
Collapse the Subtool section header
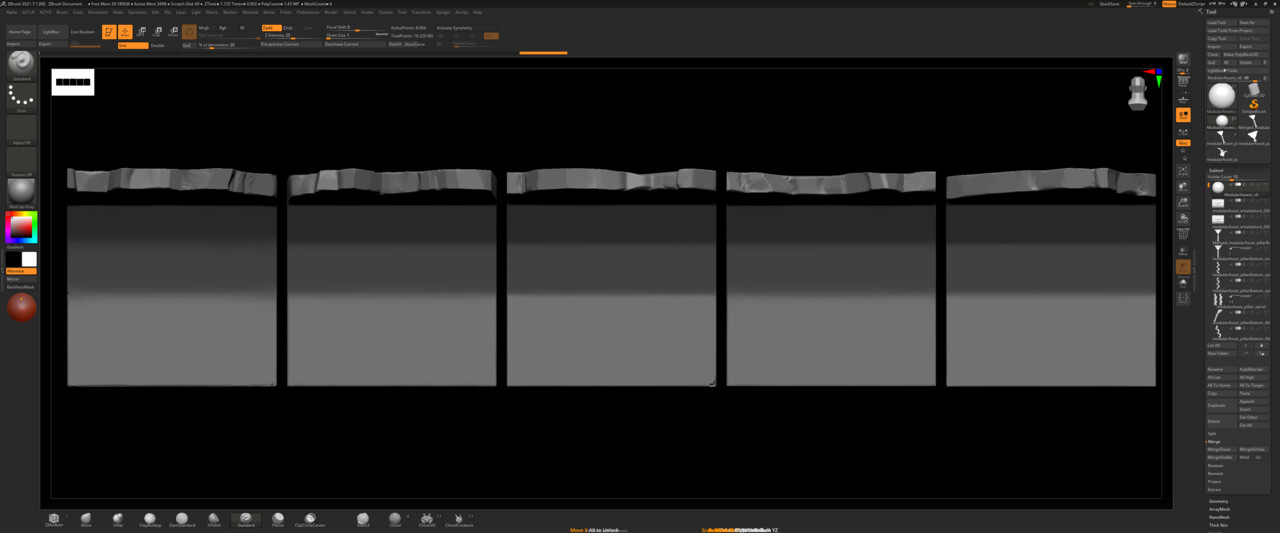[1216, 171]
